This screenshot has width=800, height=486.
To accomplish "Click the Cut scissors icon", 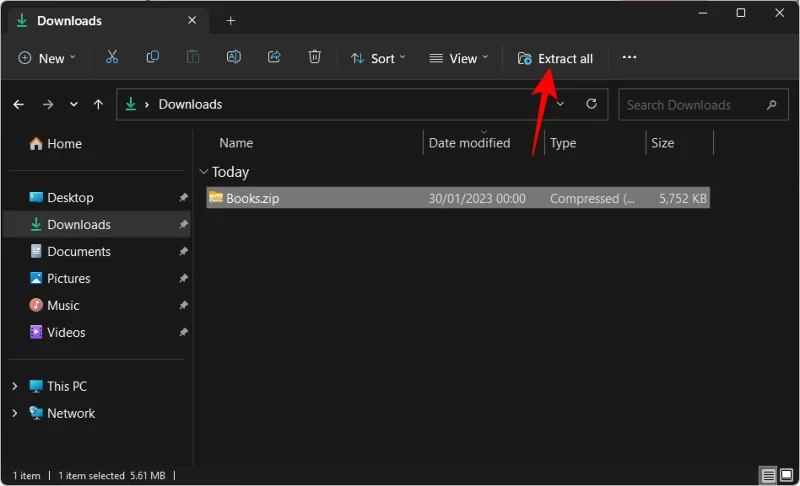I will pyautogui.click(x=112, y=58).
